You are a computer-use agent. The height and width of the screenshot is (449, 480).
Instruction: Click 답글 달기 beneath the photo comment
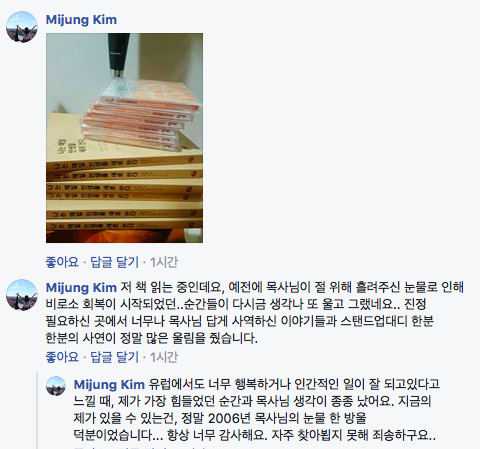[114, 262]
